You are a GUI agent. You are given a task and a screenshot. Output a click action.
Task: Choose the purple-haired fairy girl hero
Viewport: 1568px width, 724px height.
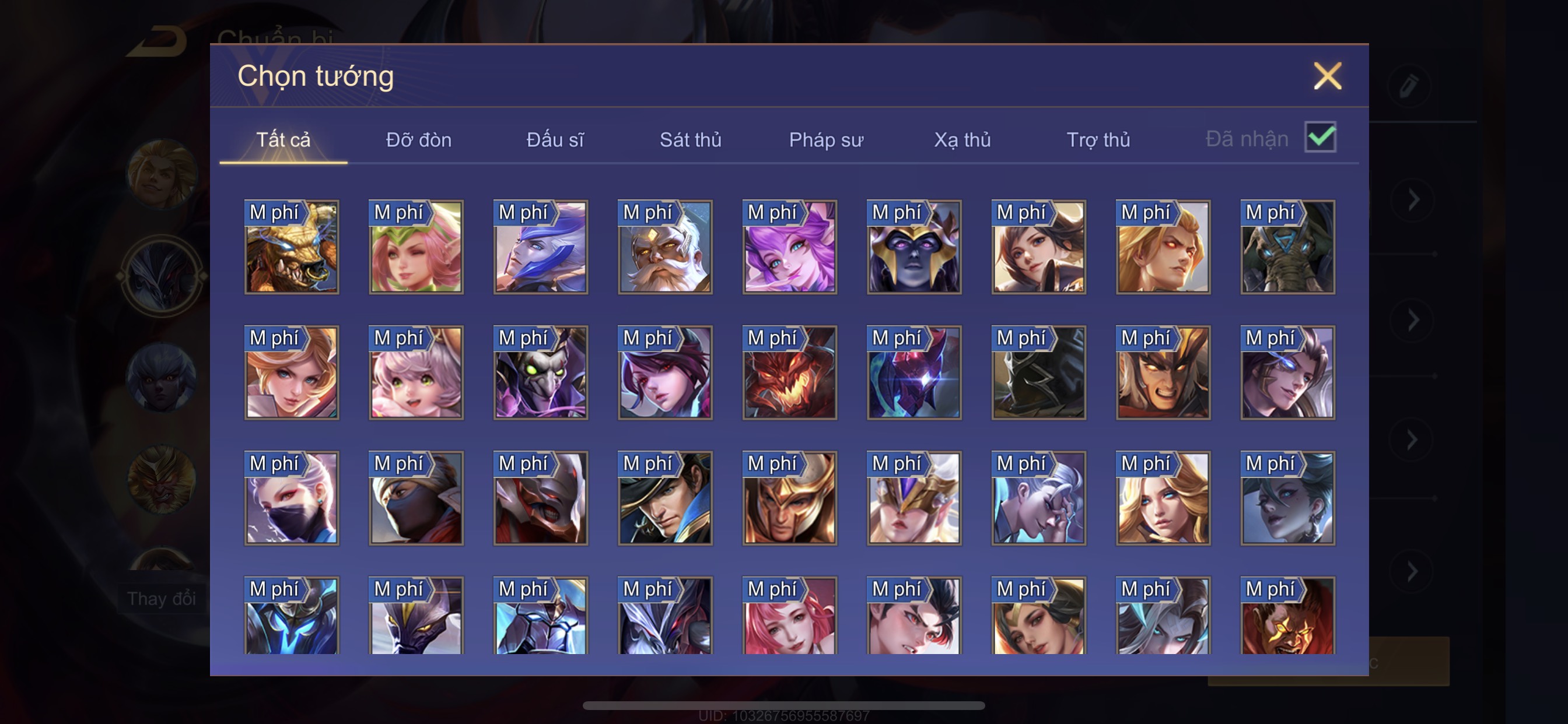point(789,247)
